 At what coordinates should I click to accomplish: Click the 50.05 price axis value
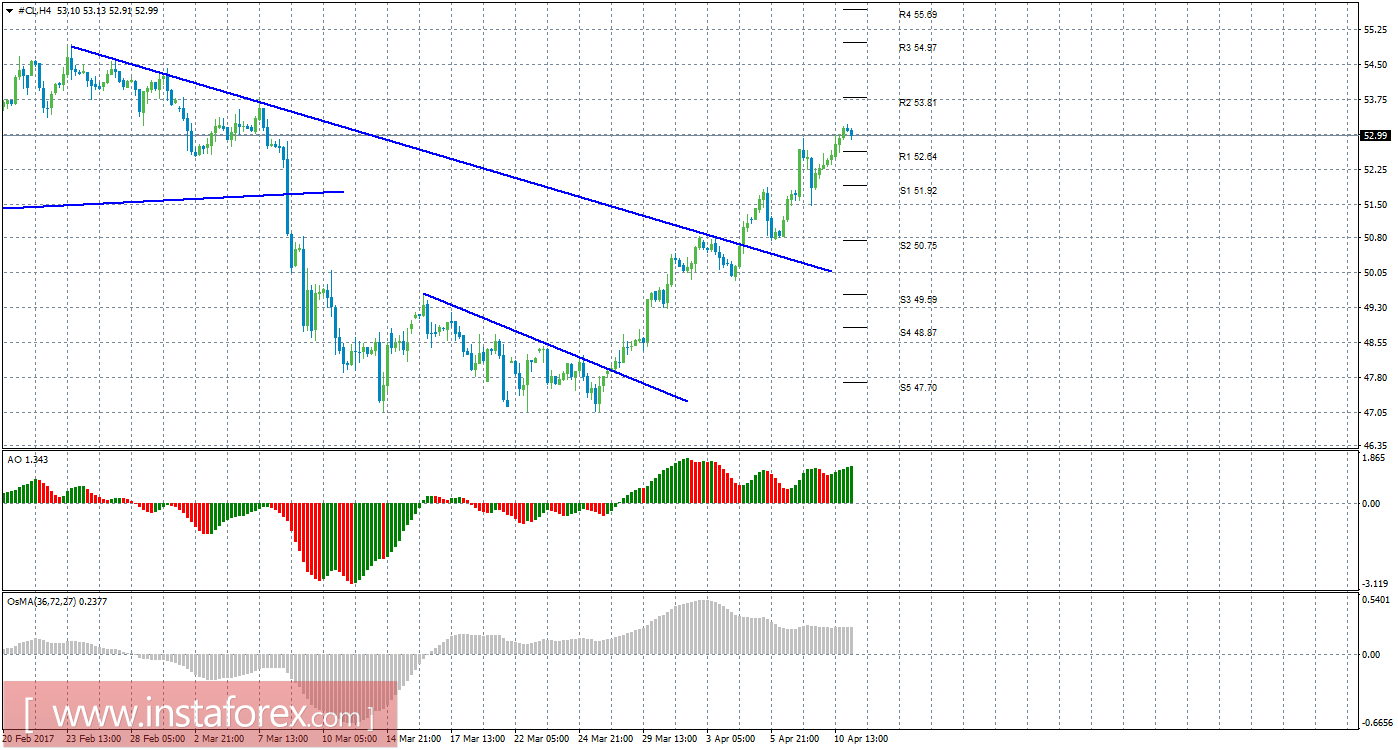1374,273
